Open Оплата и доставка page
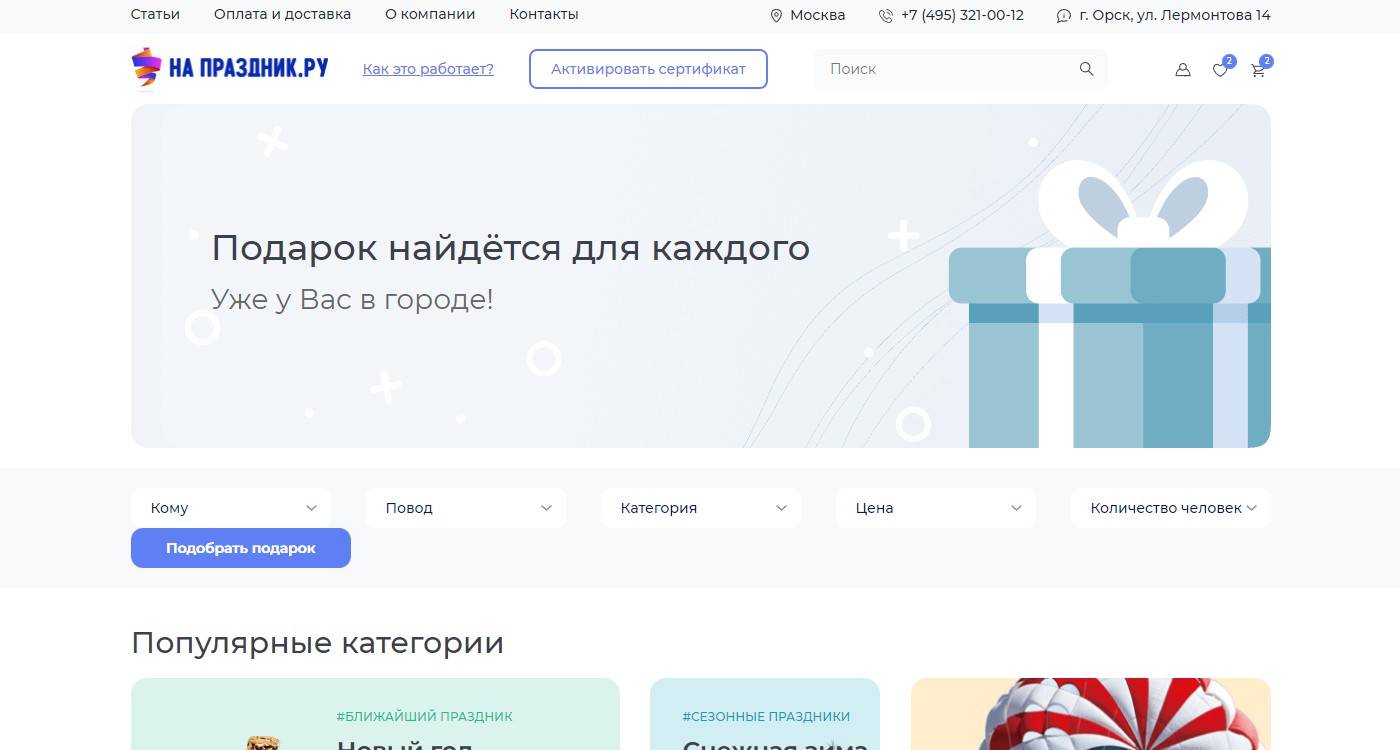 (x=282, y=15)
